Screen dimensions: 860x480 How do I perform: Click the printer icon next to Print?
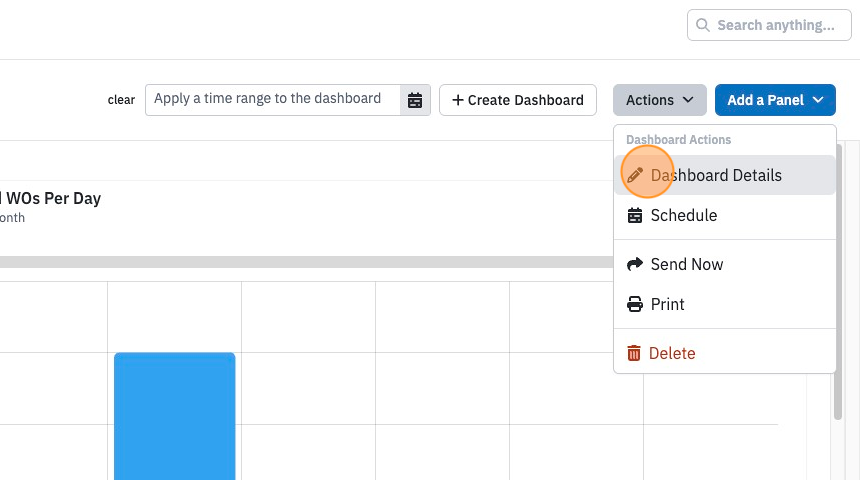(x=635, y=304)
